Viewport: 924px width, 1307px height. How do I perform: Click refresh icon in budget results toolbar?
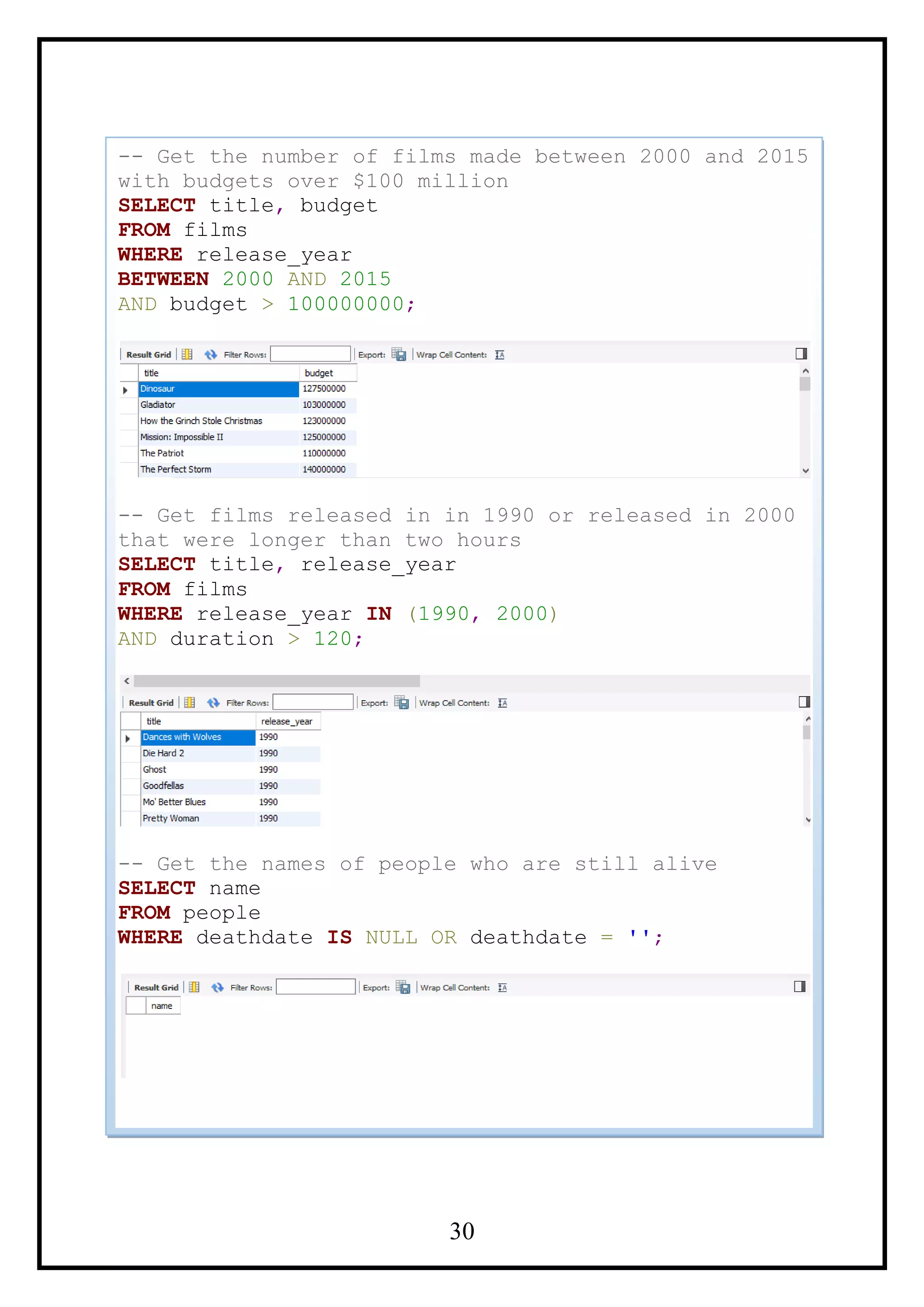click(x=211, y=355)
